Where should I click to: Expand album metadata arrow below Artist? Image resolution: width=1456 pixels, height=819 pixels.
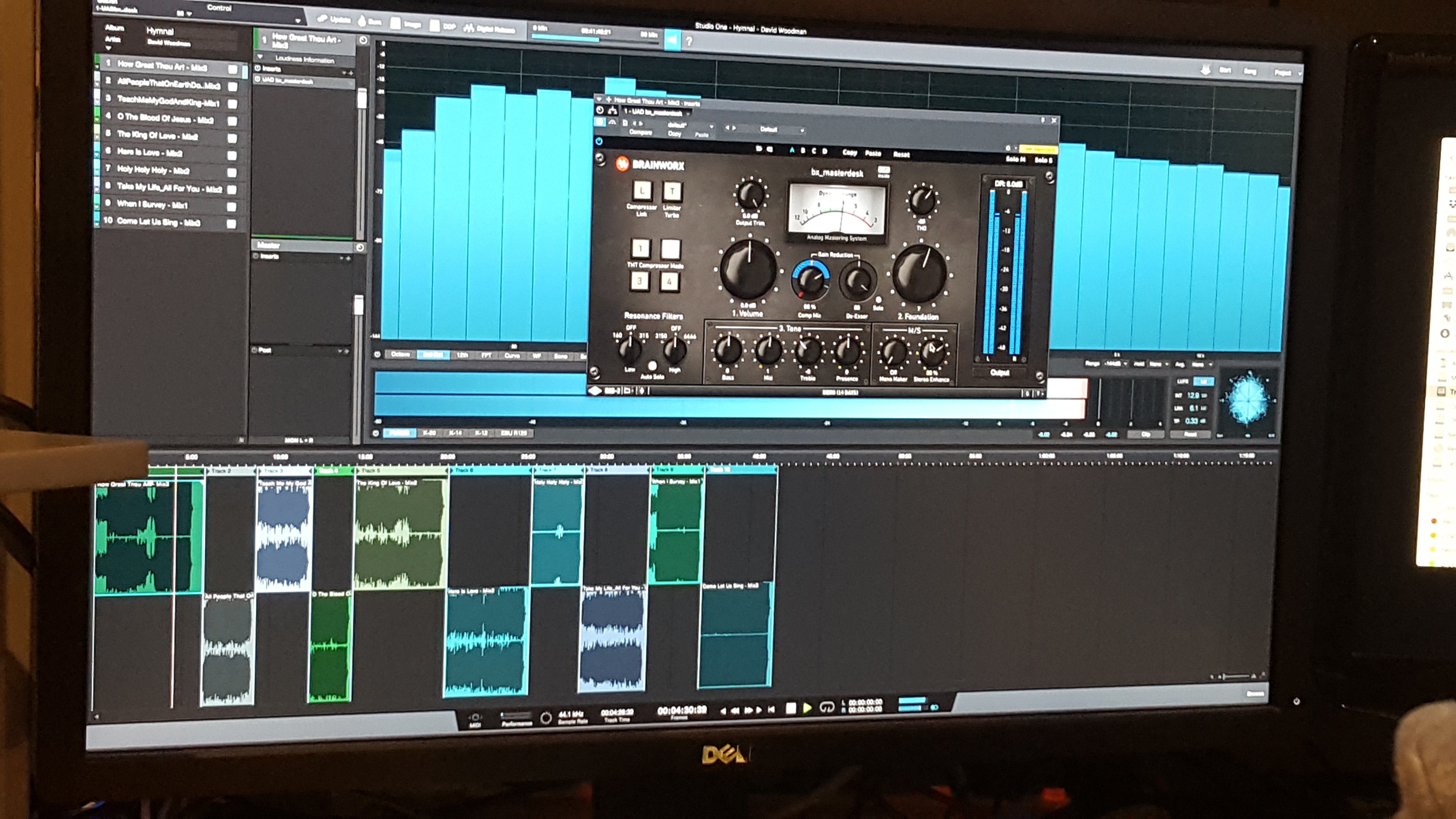pos(109,48)
